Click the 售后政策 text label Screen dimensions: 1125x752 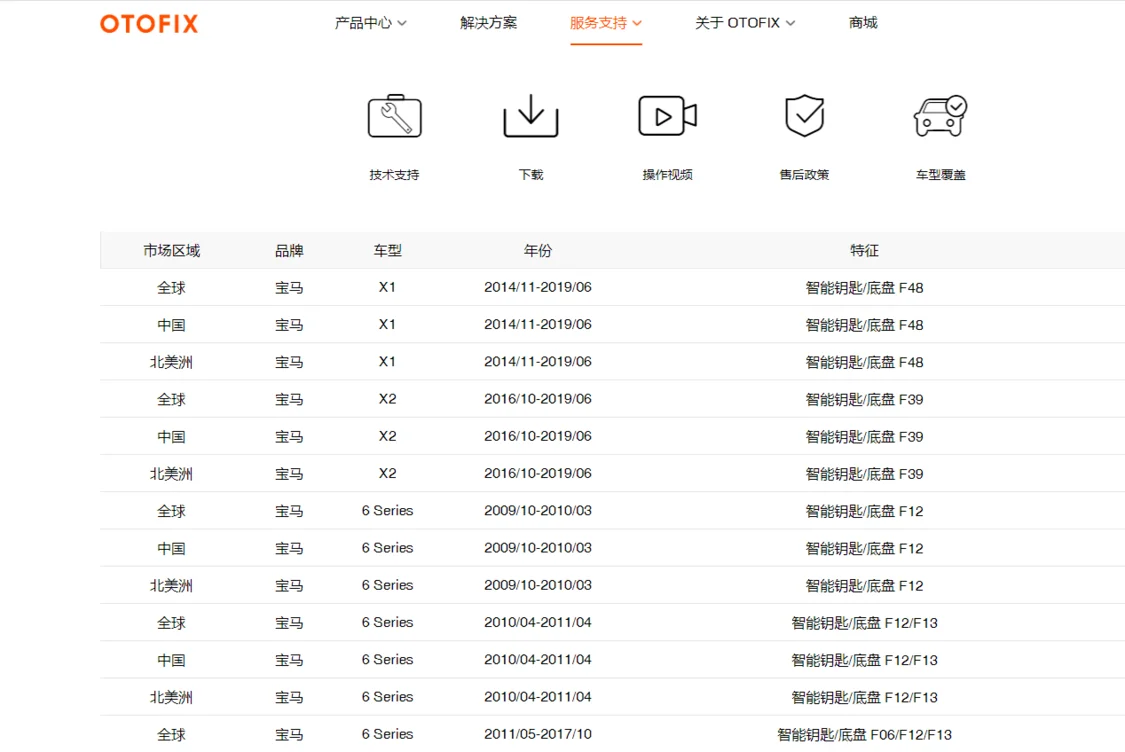tap(804, 174)
